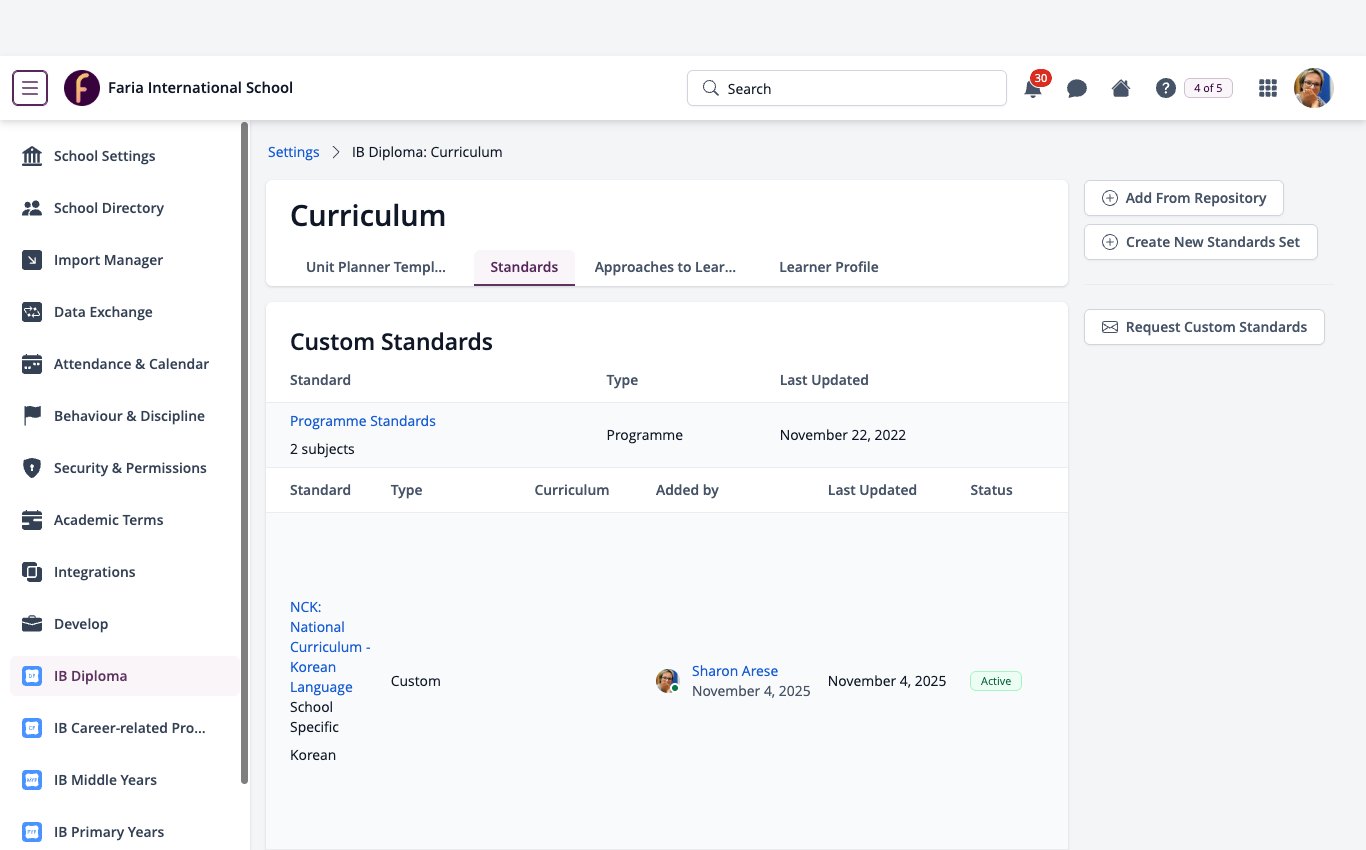The image size is (1366, 850).
Task: Go to the home icon
Action: [1121, 88]
